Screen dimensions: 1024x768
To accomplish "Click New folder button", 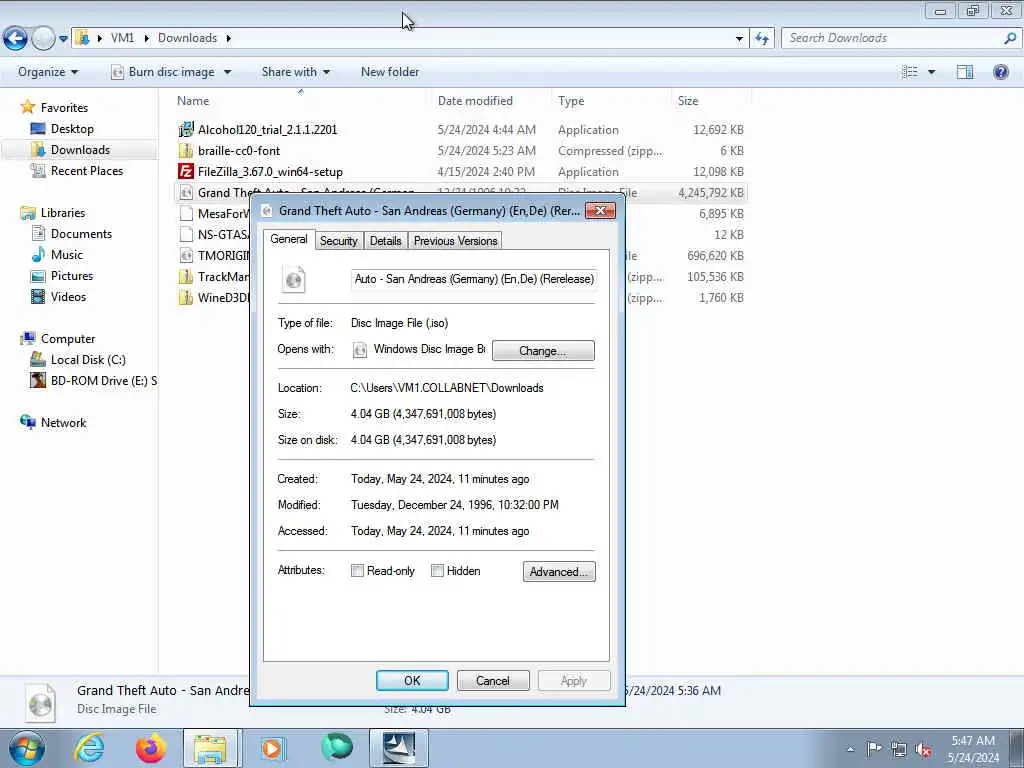I will (x=390, y=72).
